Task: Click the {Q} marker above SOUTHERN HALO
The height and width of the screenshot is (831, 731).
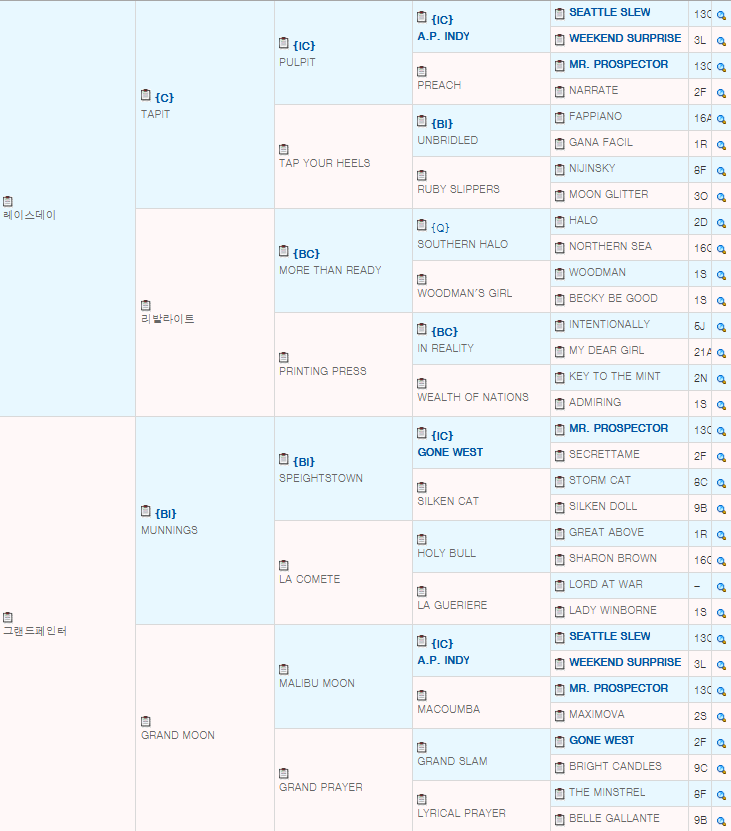Action: point(441,227)
